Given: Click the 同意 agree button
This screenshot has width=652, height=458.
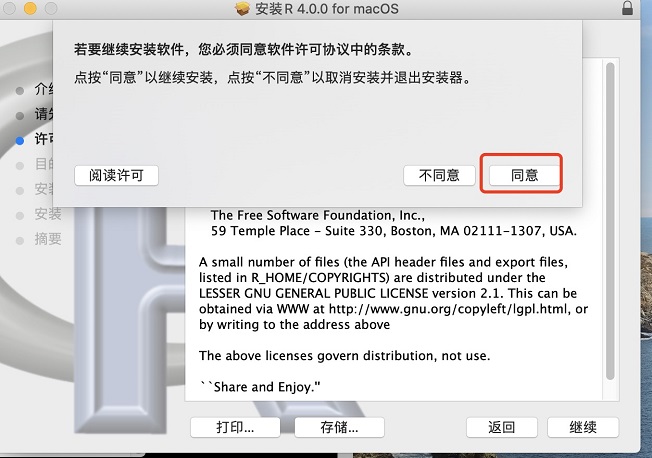Looking at the screenshot, I should pos(524,175).
